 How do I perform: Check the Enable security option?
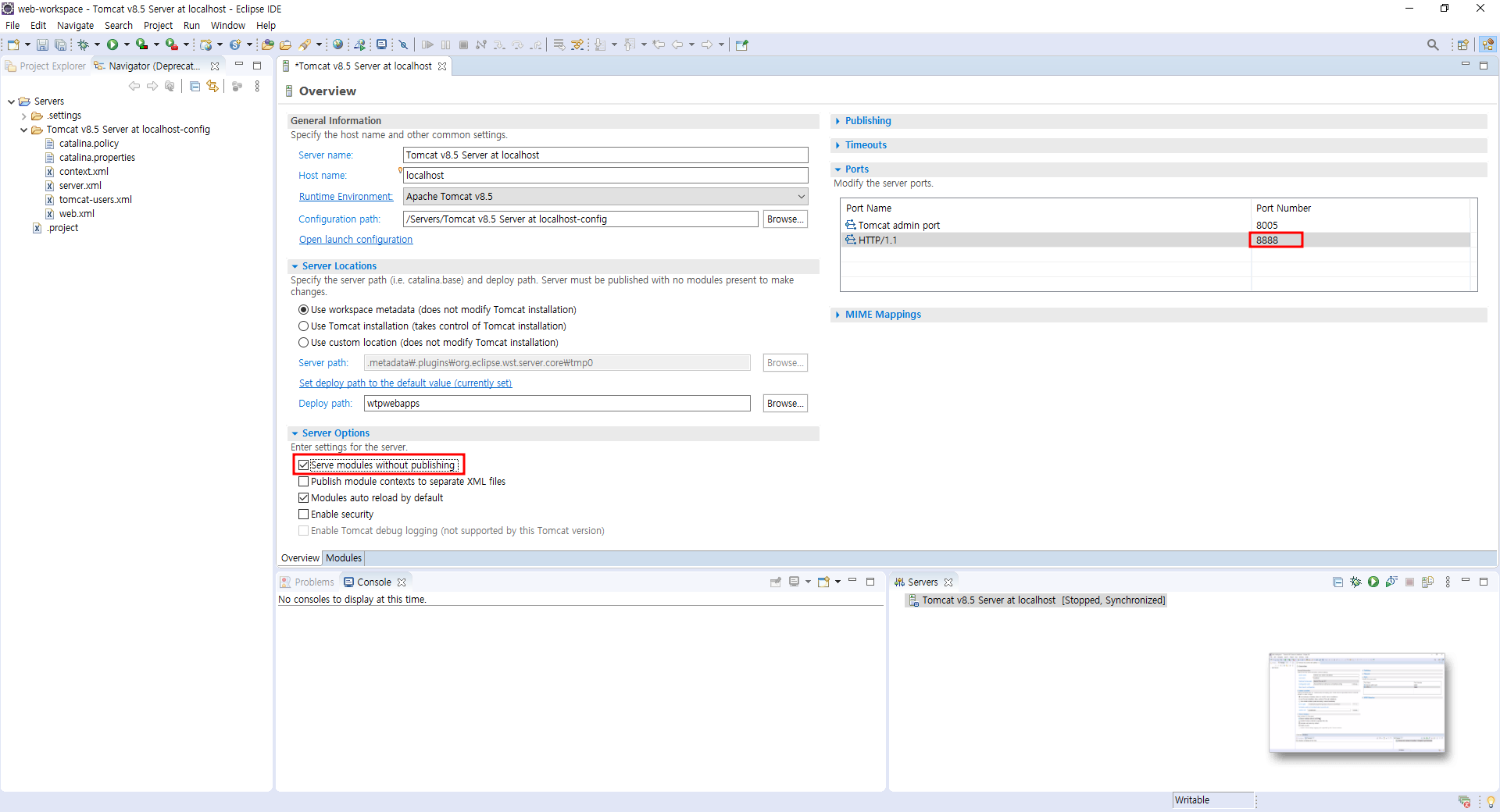[303, 514]
